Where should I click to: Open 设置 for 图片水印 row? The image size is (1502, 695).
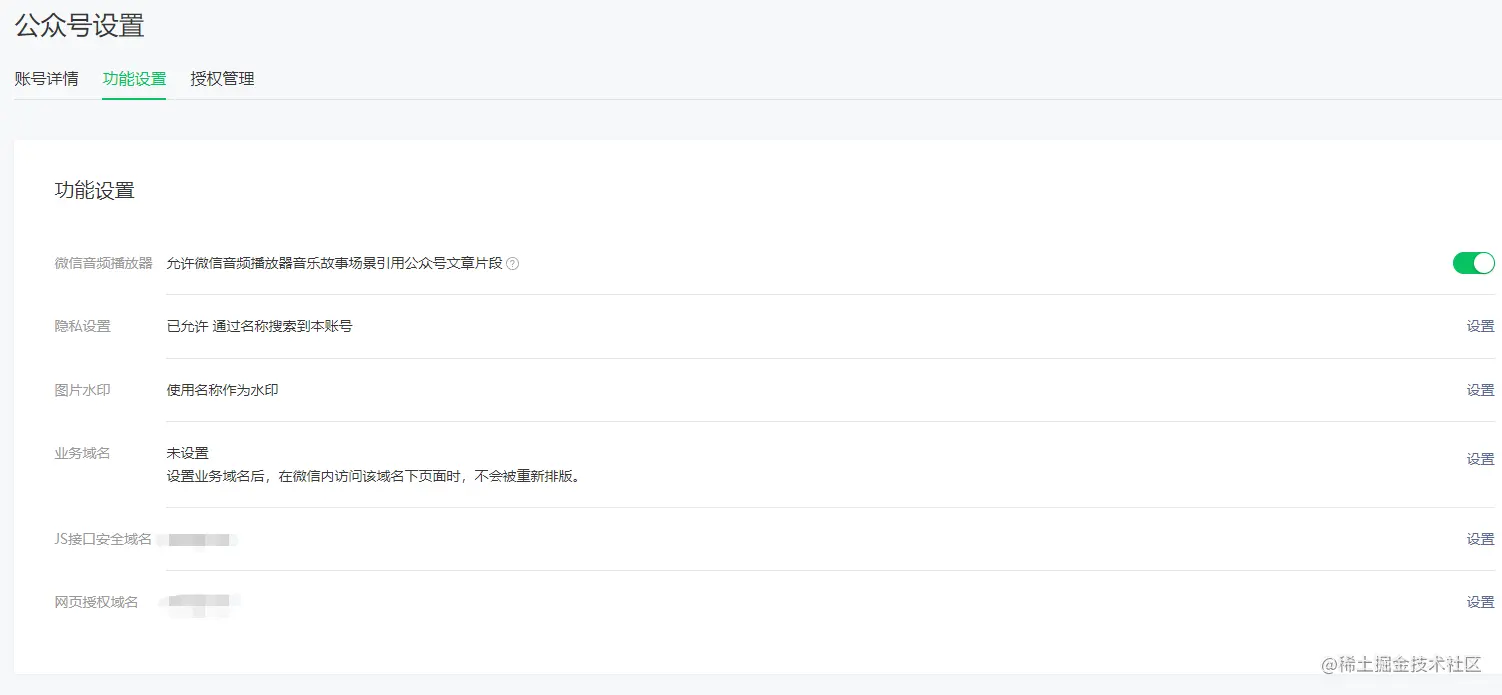coord(1480,390)
